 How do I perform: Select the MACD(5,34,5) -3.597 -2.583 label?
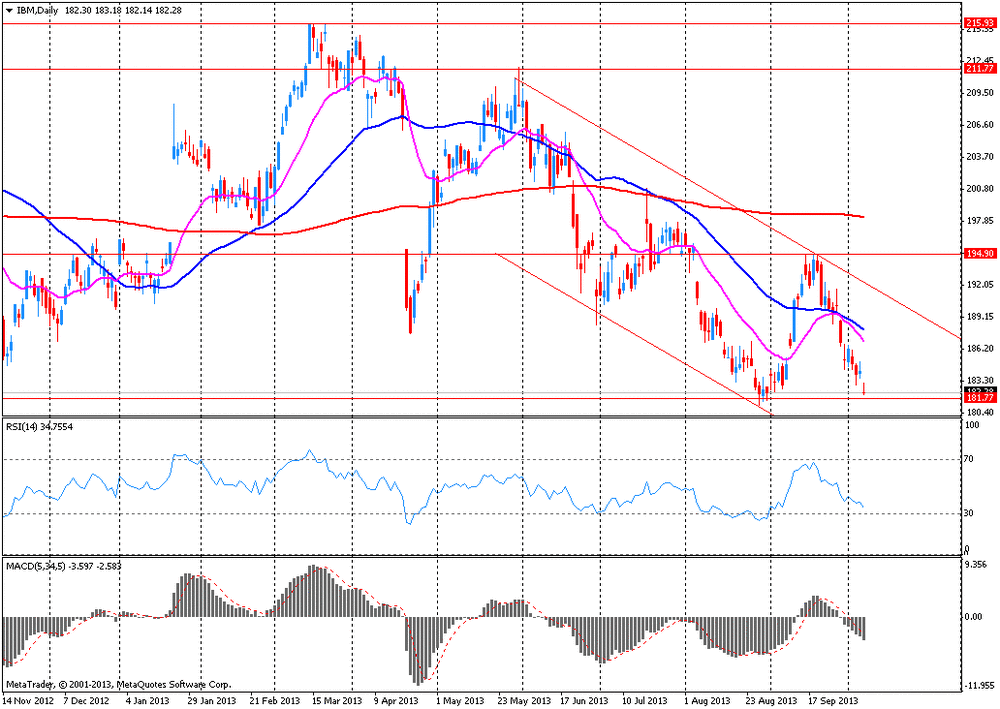pos(64,566)
